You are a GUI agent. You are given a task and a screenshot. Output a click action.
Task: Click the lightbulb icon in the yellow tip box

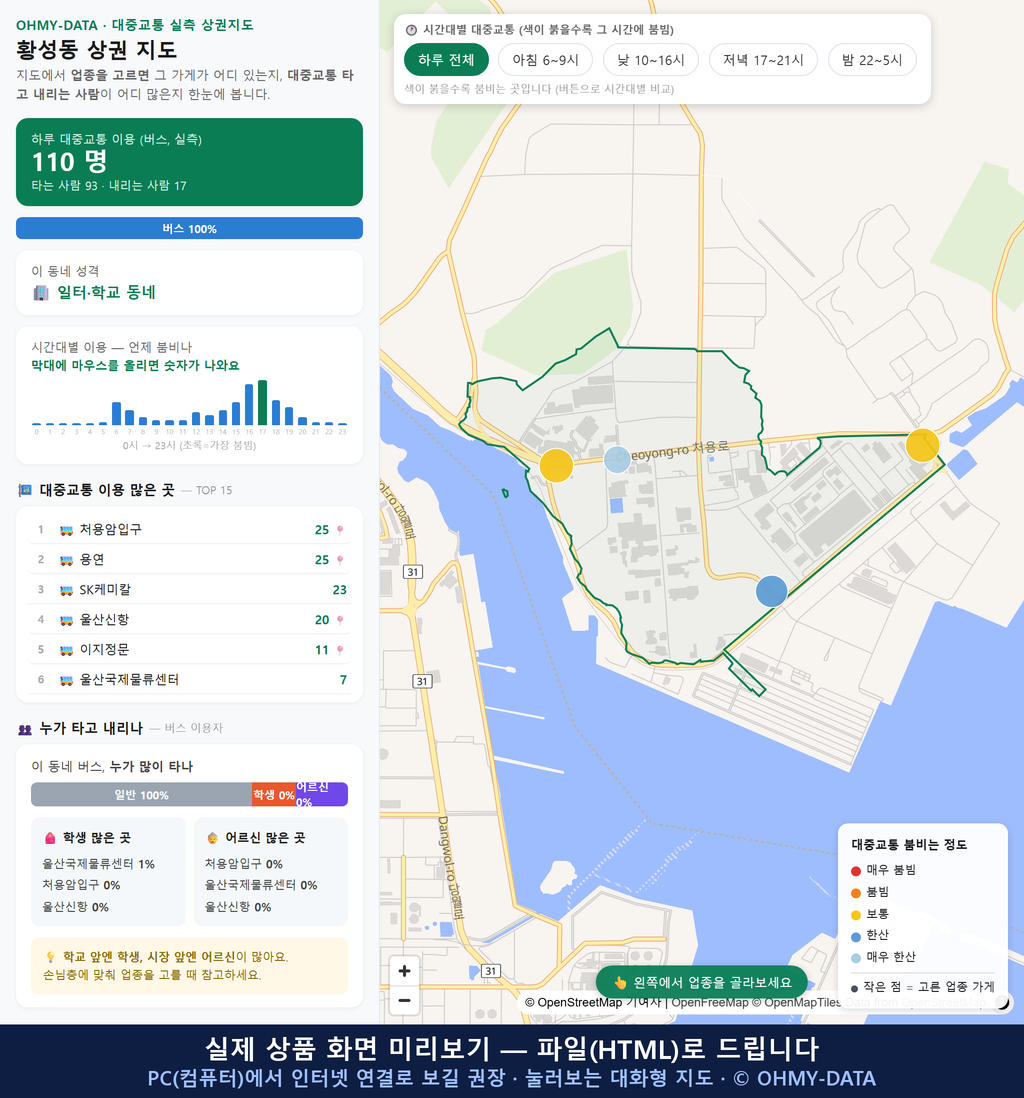point(50,957)
